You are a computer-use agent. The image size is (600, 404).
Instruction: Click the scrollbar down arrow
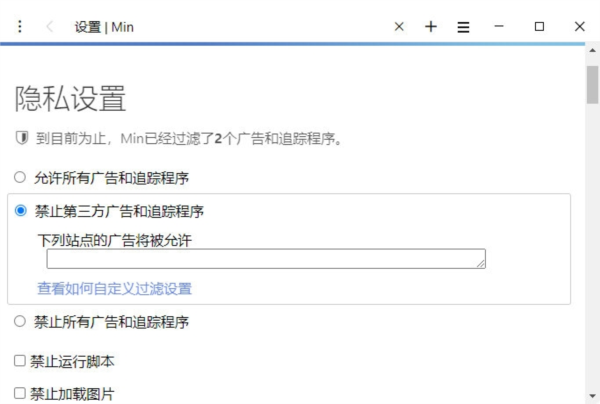pos(593,396)
